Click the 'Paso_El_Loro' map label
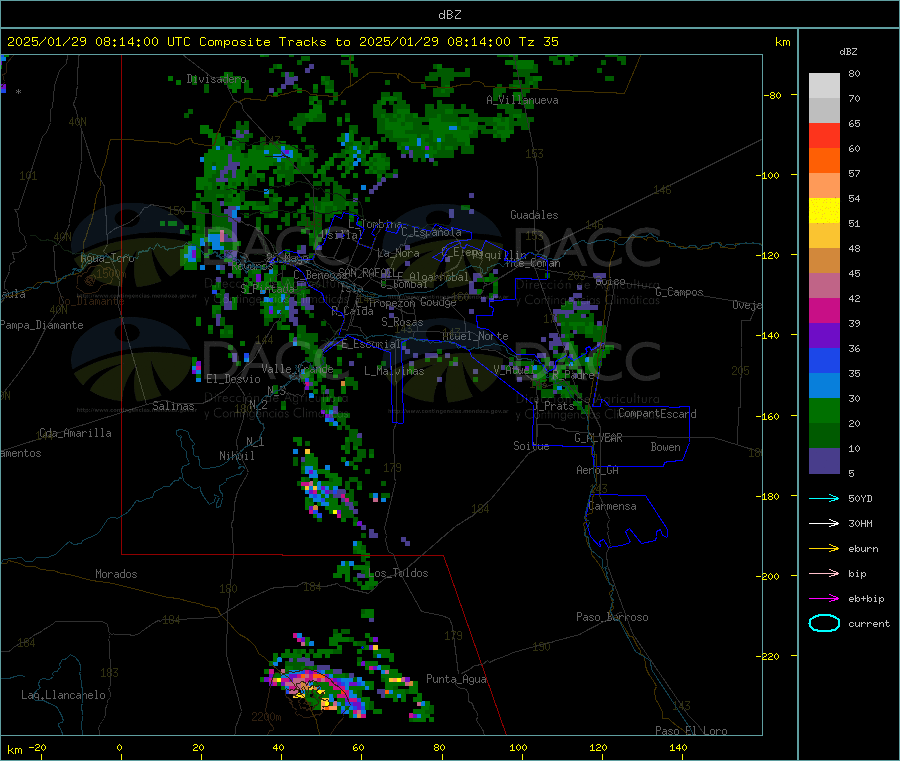 (x=691, y=731)
